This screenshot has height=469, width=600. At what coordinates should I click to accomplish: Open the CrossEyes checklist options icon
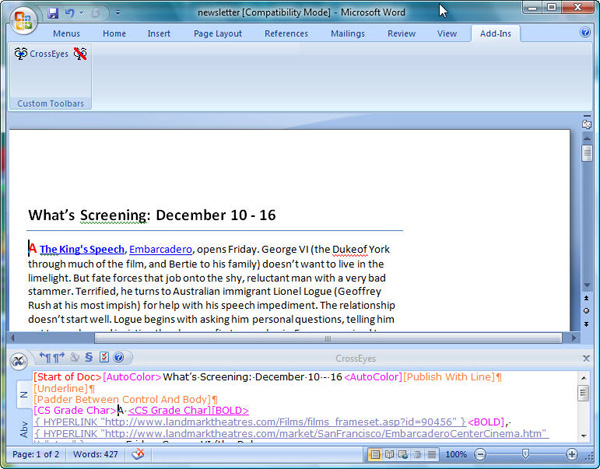[x=104, y=358]
